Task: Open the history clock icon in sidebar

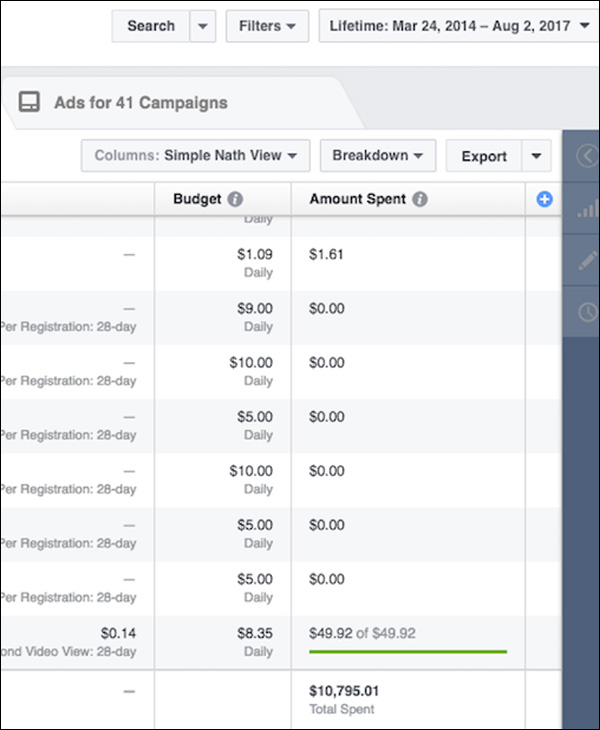Action: (x=588, y=312)
